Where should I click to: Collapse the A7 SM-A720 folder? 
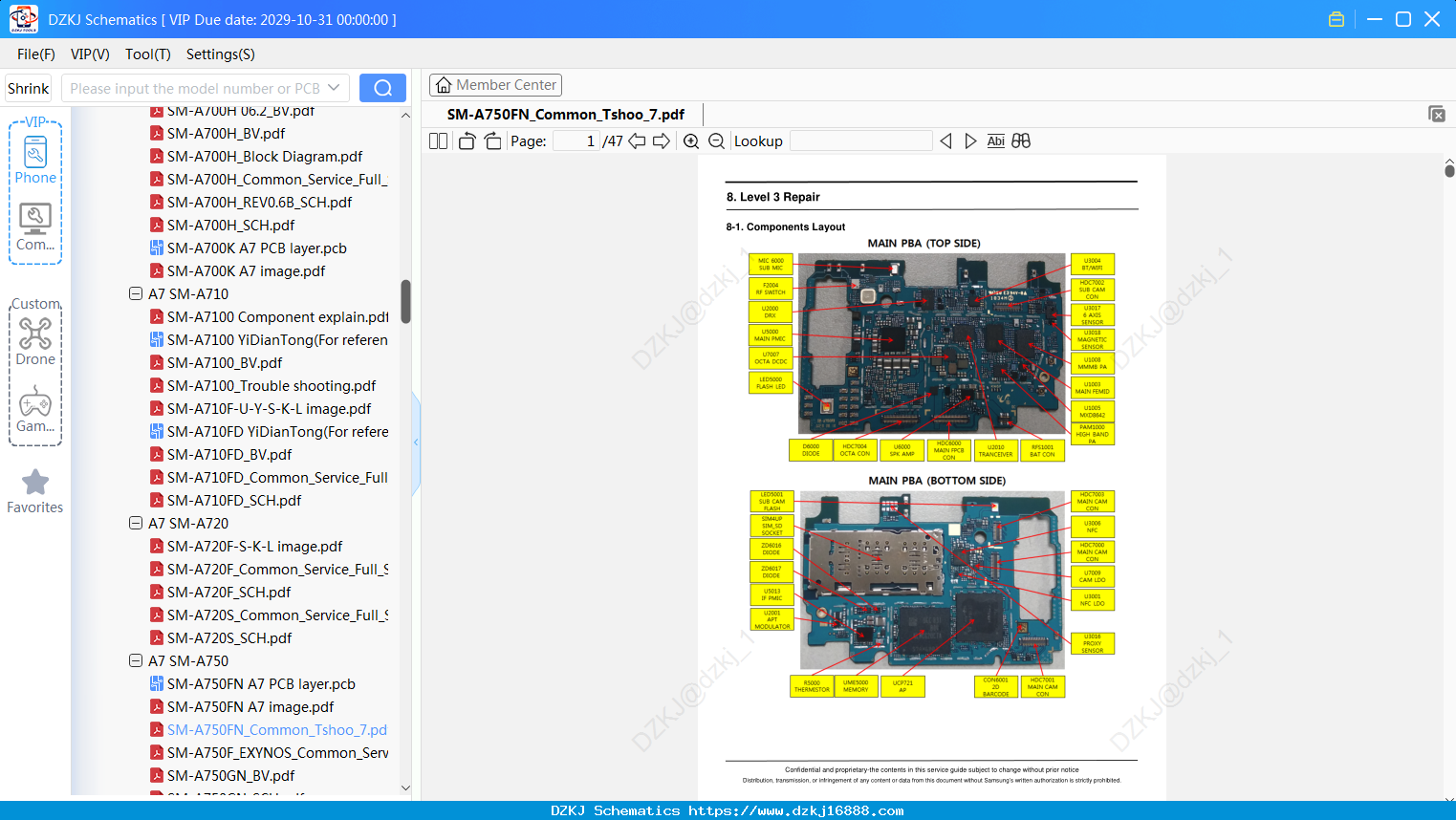[x=136, y=523]
